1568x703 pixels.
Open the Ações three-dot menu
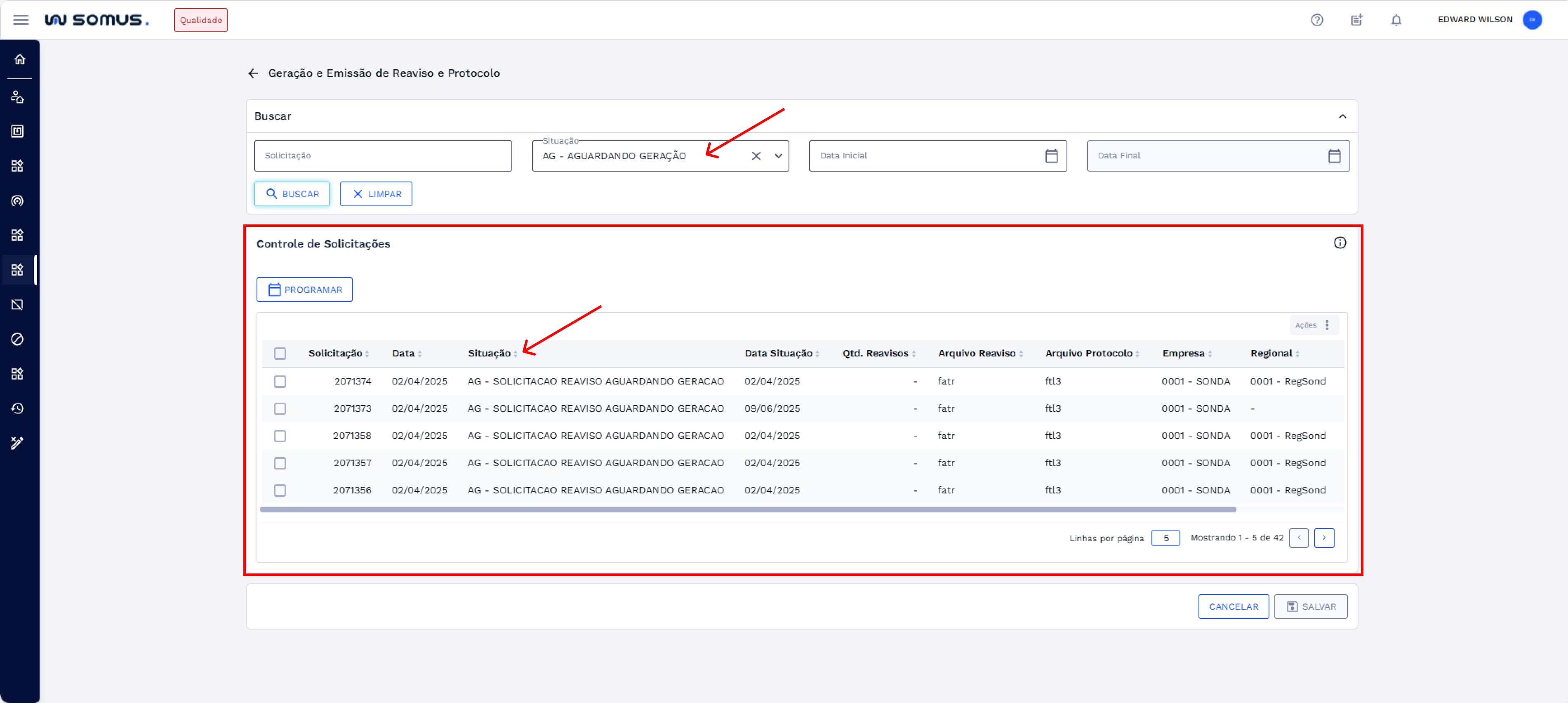point(1327,325)
